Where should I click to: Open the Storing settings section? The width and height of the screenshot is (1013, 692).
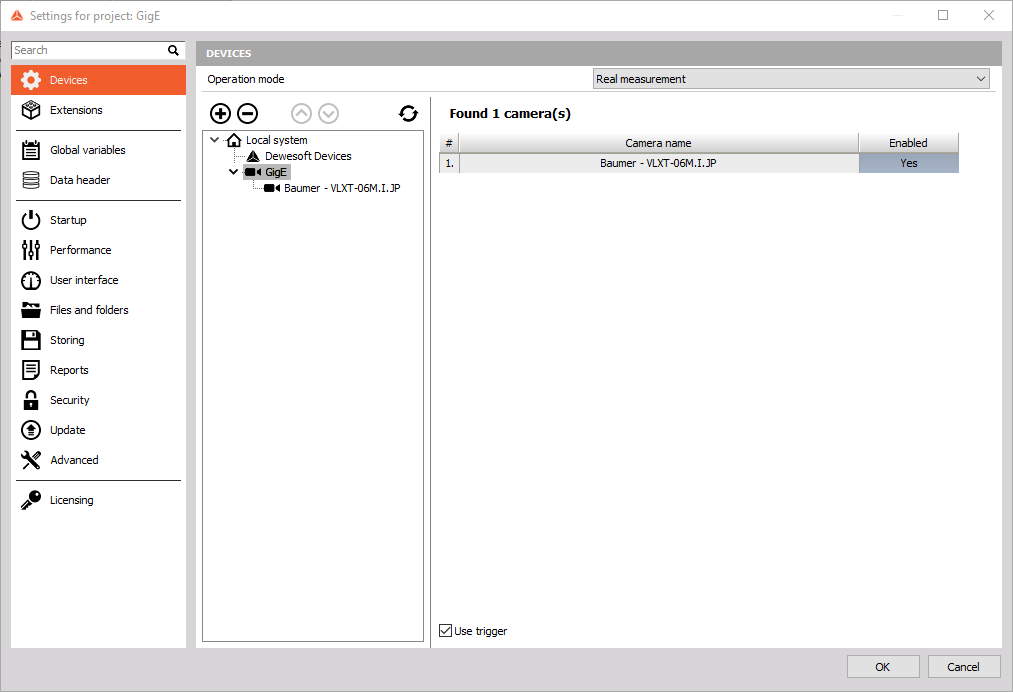click(x=98, y=340)
